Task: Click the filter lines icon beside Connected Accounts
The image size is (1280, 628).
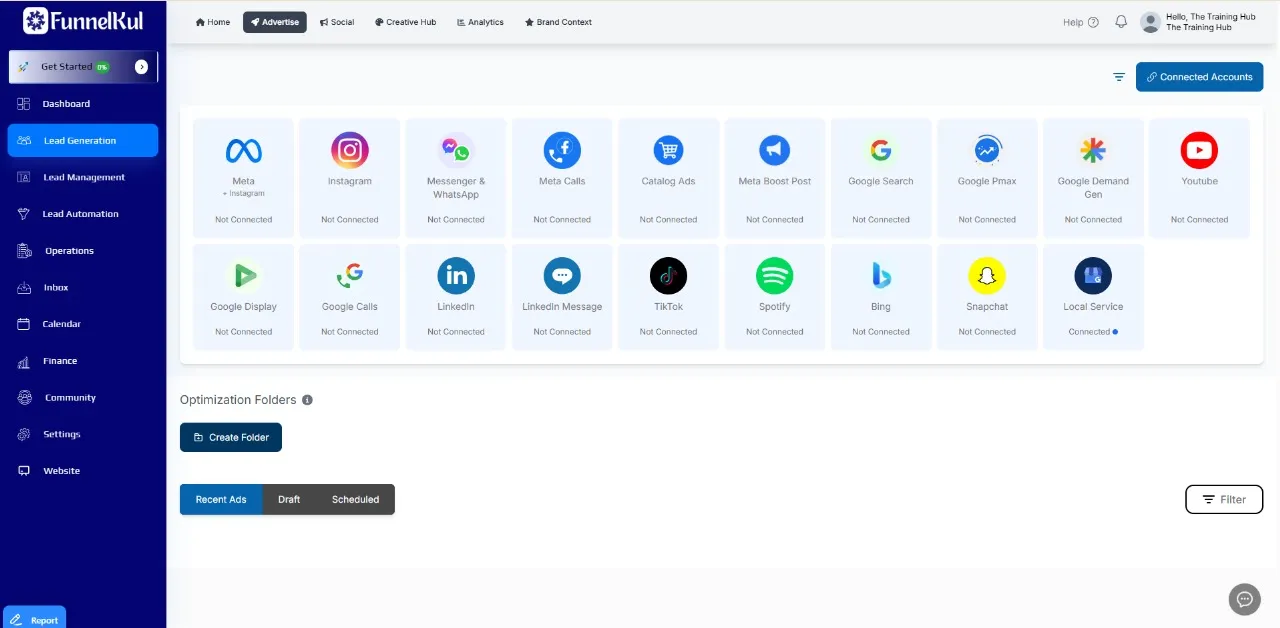Action: coord(1119,77)
